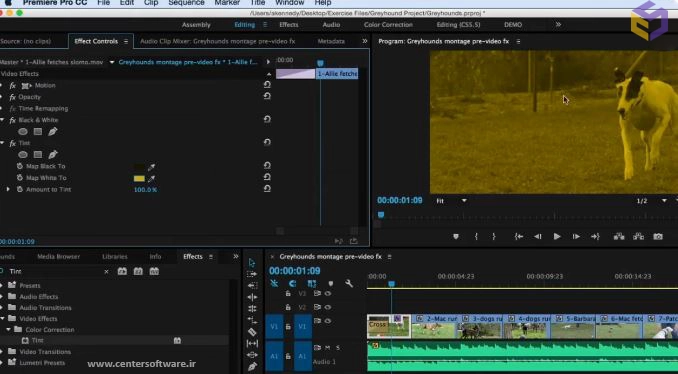Export frame with camera icon

[x=658, y=237]
